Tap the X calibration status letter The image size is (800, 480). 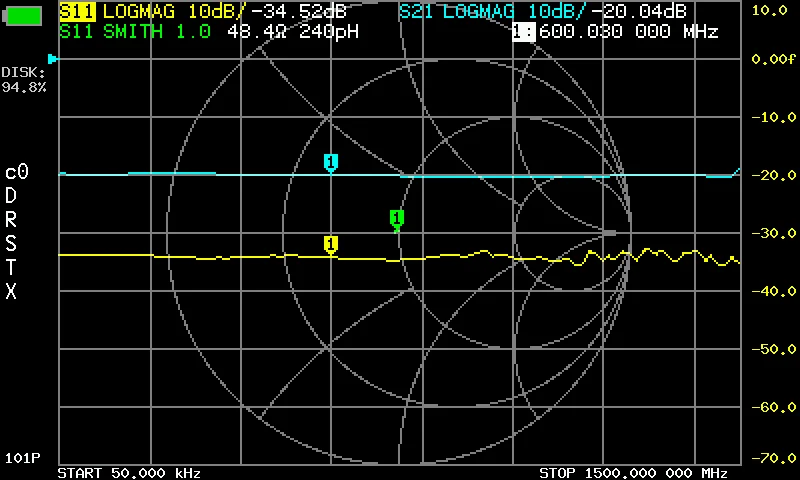click(x=11, y=292)
